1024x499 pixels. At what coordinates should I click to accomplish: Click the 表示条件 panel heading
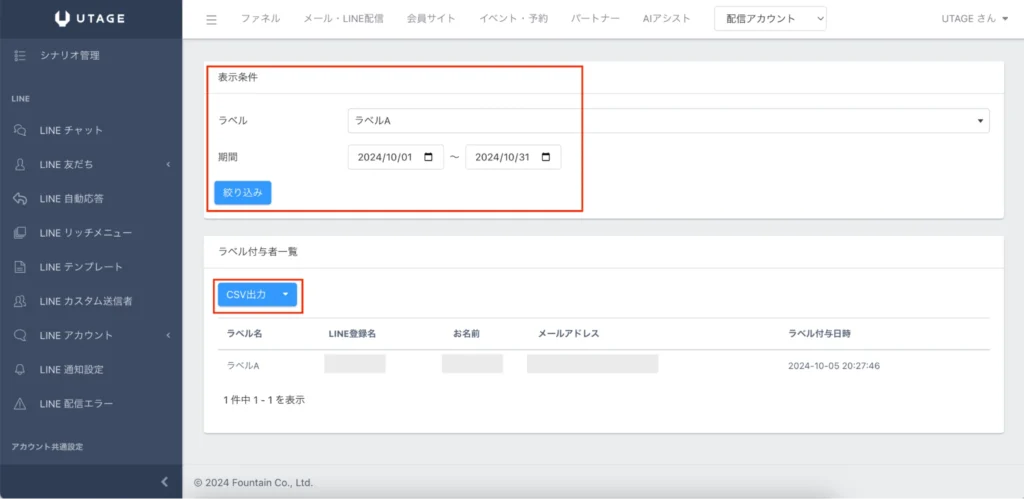238,77
